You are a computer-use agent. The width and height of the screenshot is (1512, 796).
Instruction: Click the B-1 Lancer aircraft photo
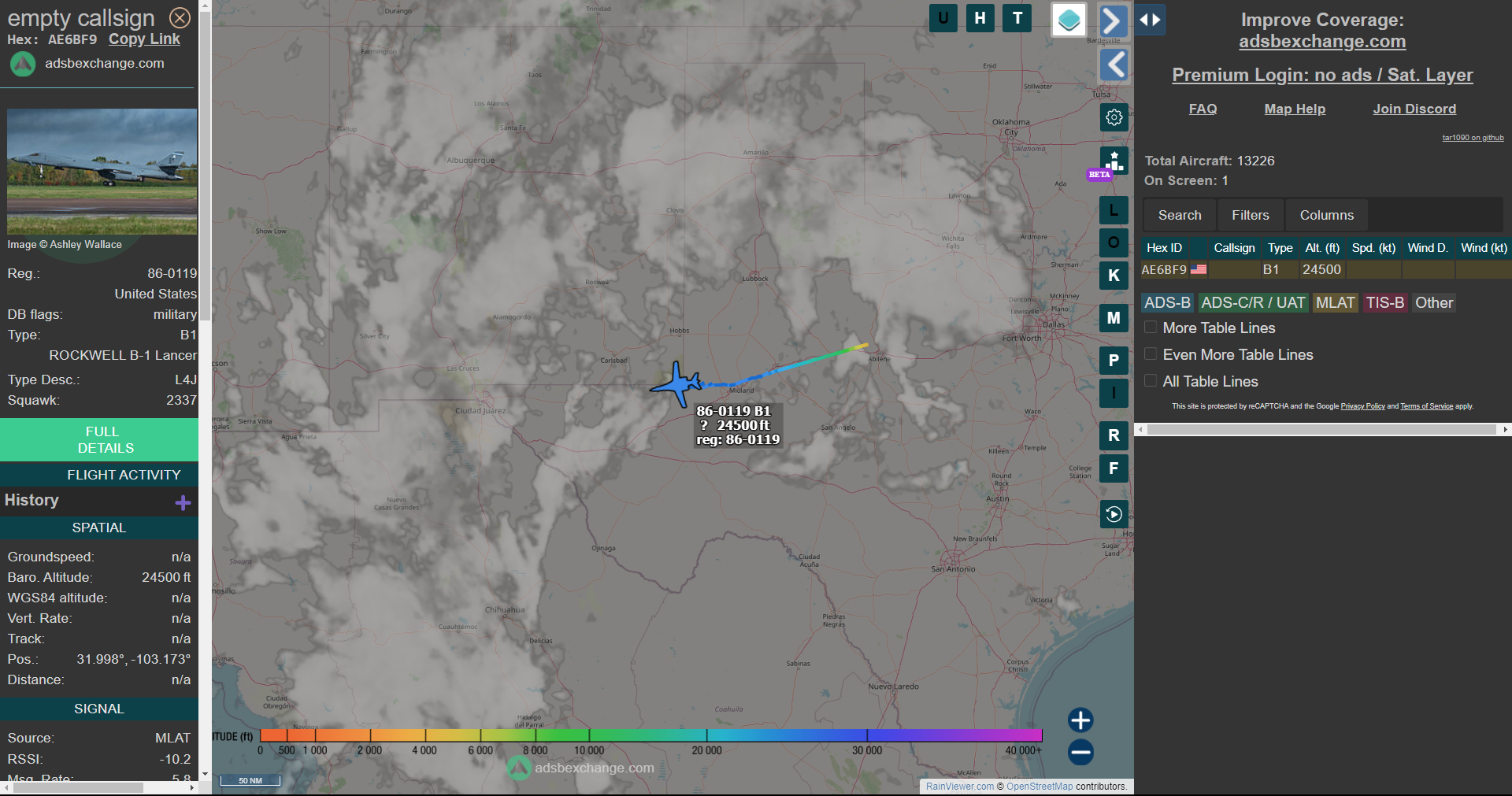102,172
